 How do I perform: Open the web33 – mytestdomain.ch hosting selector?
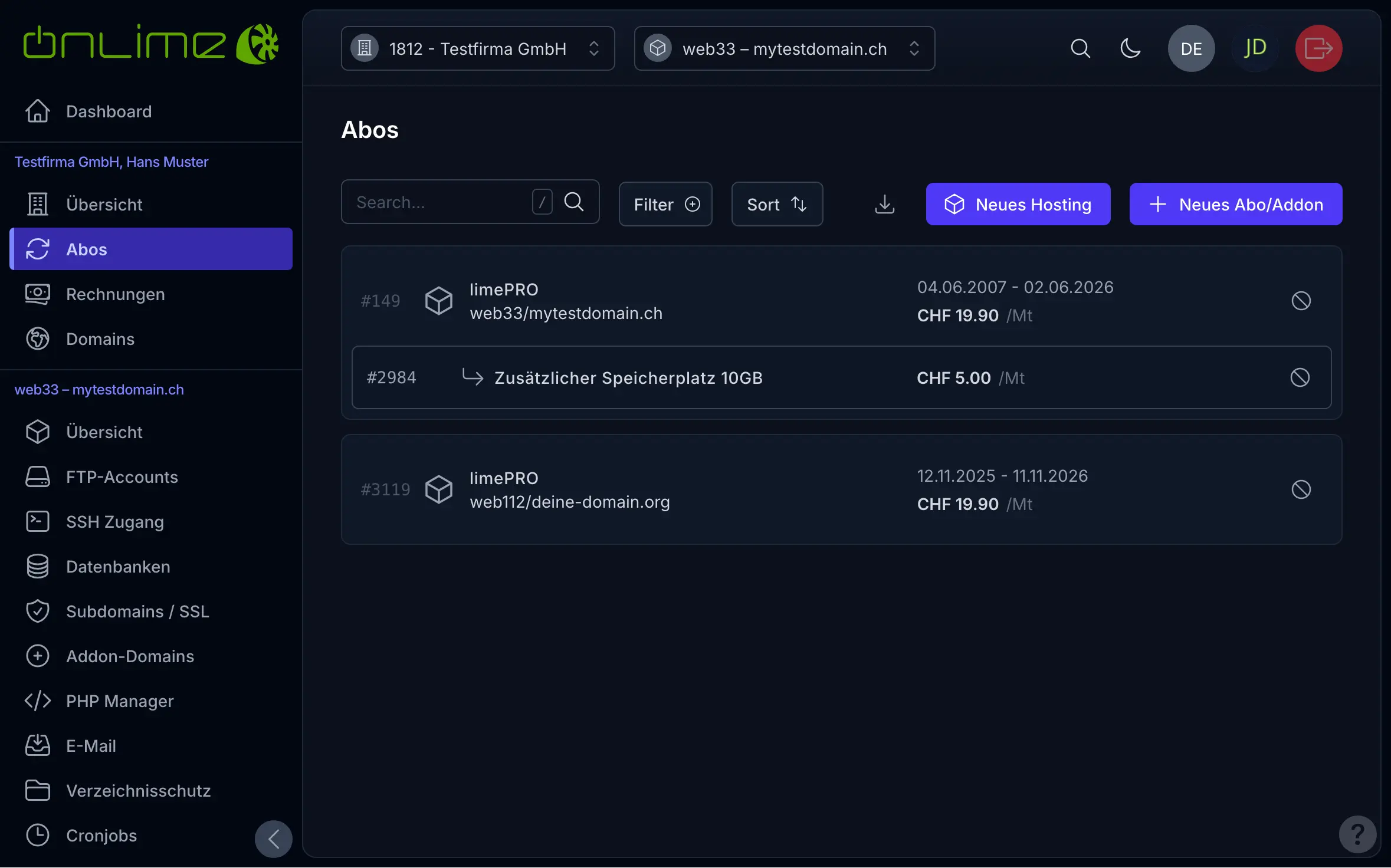tap(784, 48)
